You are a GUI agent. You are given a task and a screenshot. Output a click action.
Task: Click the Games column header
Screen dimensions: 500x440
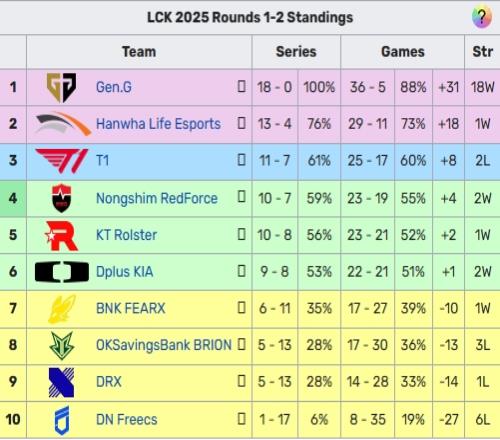(403, 52)
